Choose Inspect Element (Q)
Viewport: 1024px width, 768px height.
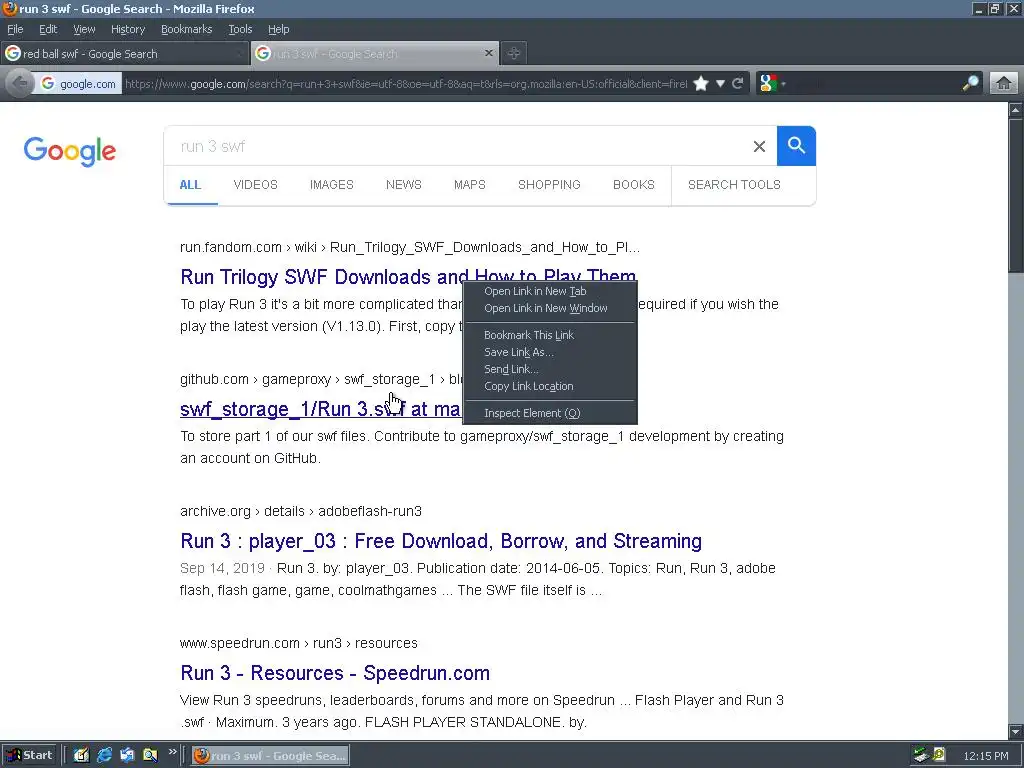(550, 413)
